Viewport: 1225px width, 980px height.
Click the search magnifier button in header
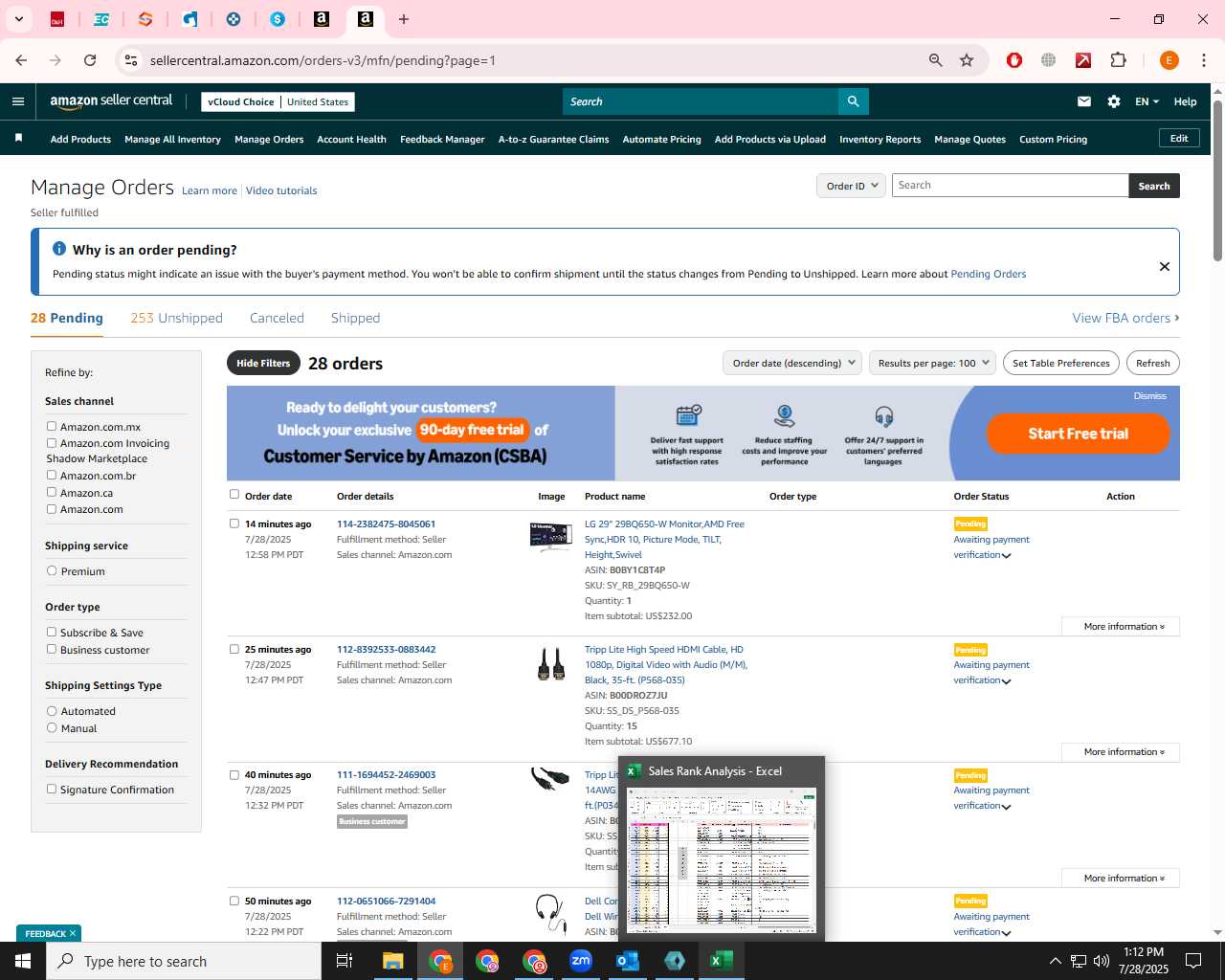click(x=853, y=101)
